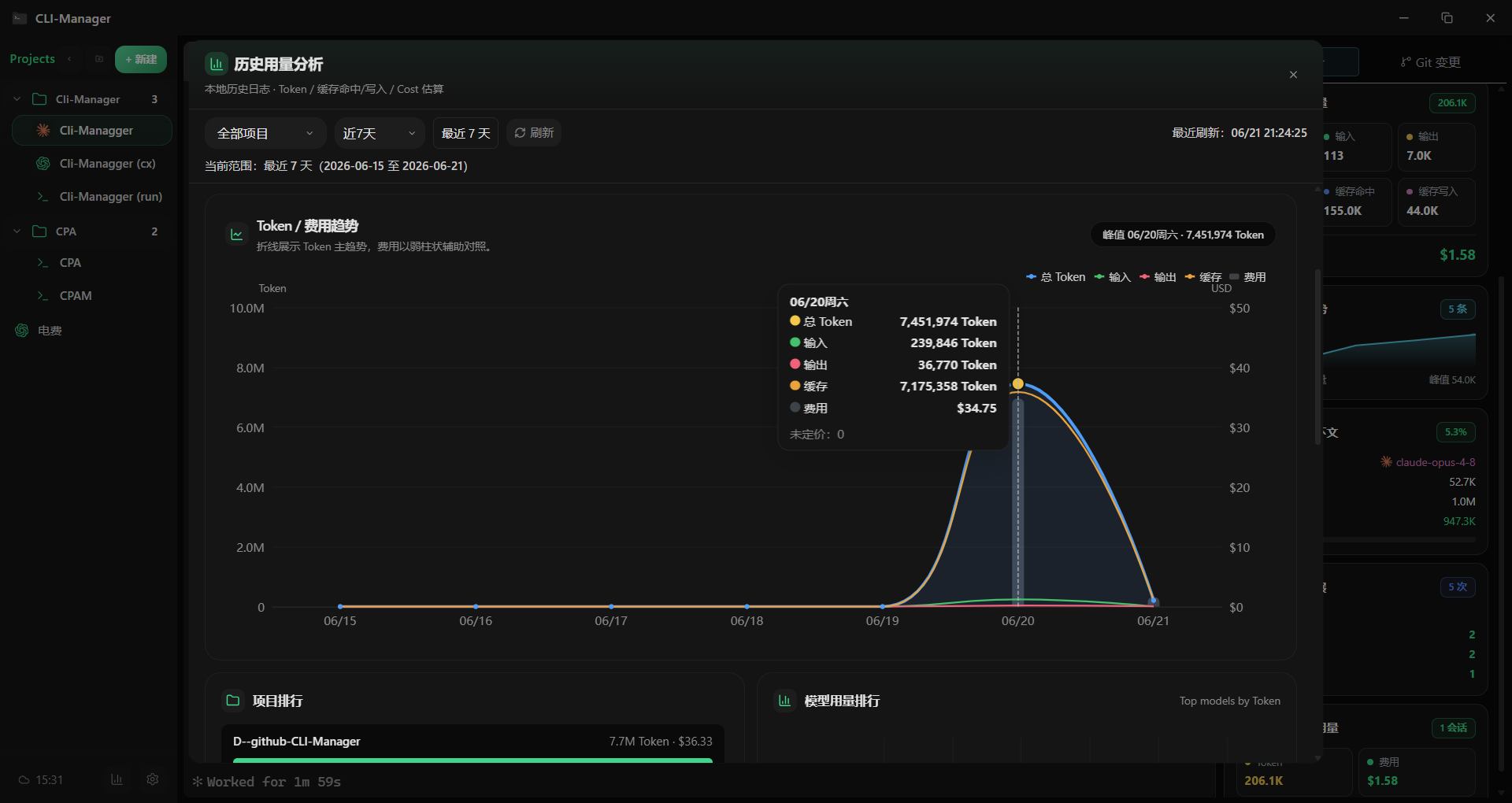This screenshot has height=803, width=1512.
Task: Select the Cli-Managger (run) project item
Action: point(92,197)
